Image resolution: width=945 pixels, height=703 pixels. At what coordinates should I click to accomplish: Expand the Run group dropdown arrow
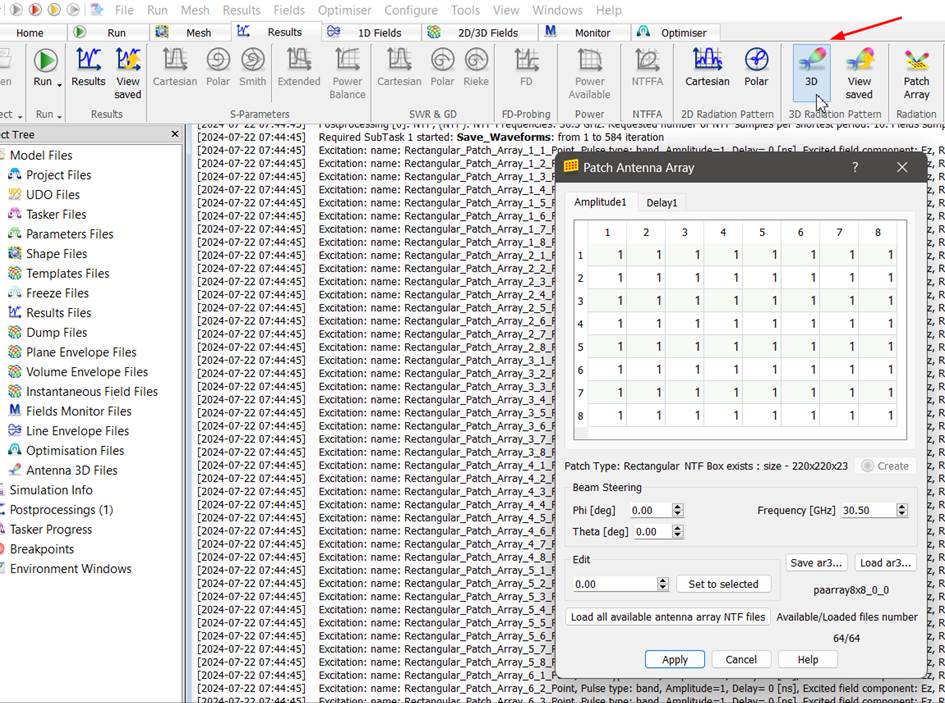click(x=60, y=116)
